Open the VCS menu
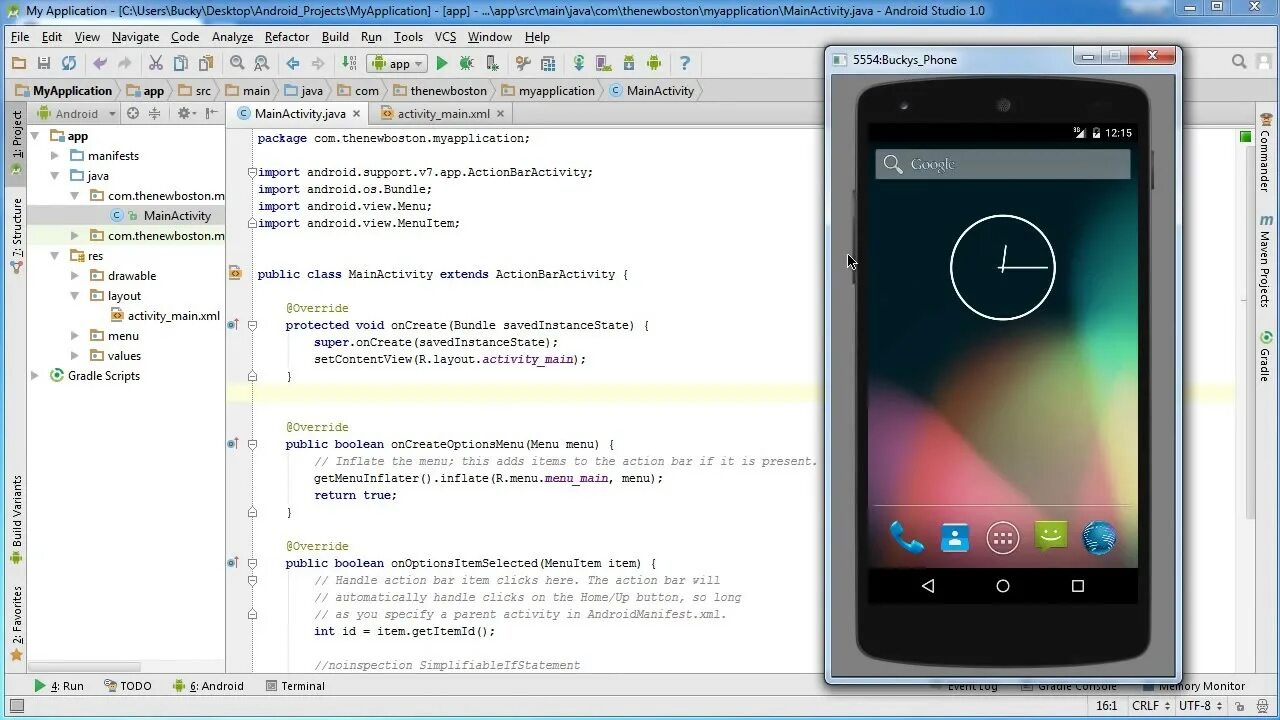The height and width of the screenshot is (720, 1280). 445,37
